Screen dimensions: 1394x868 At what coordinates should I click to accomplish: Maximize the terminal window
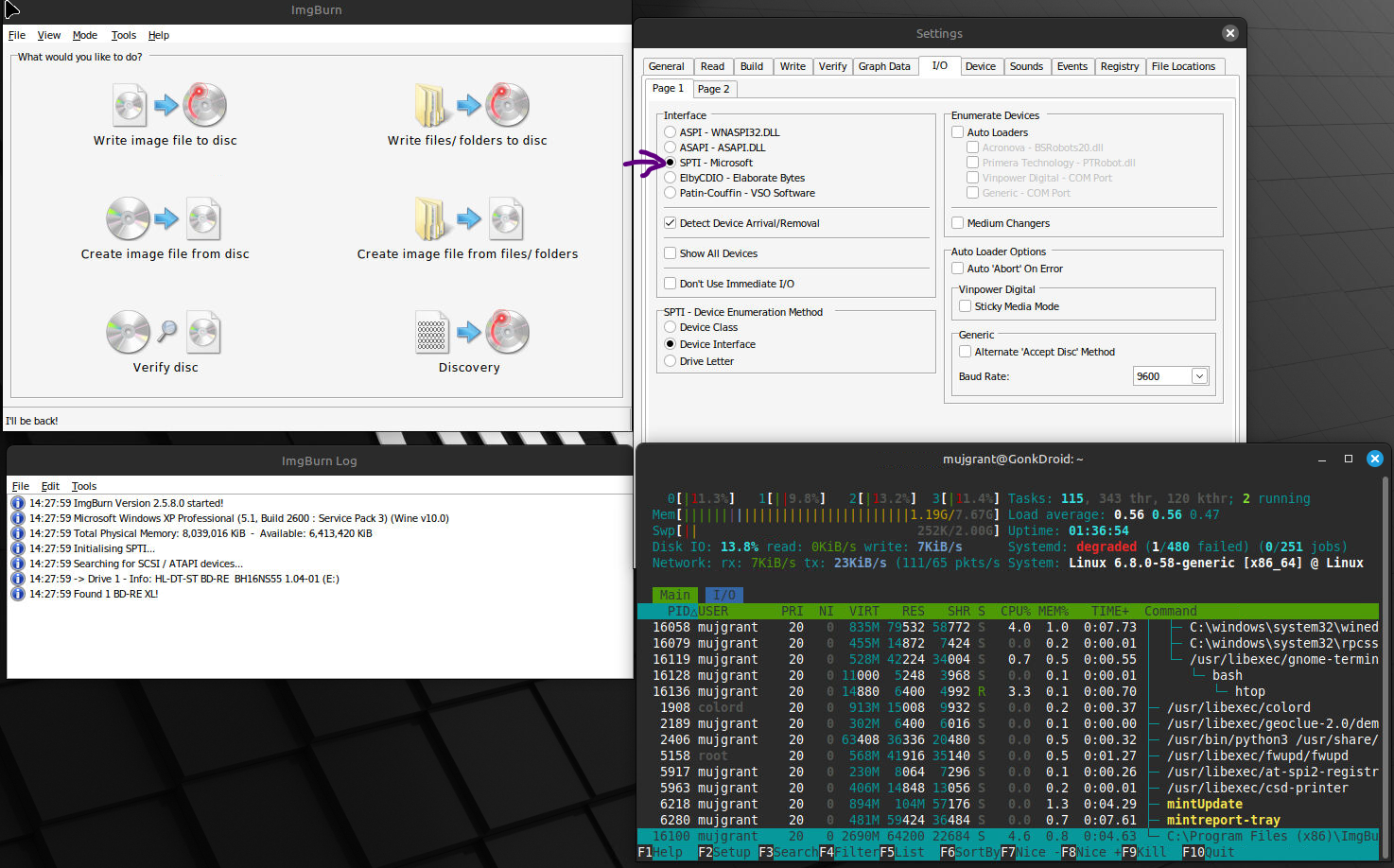pyautogui.click(x=1349, y=459)
